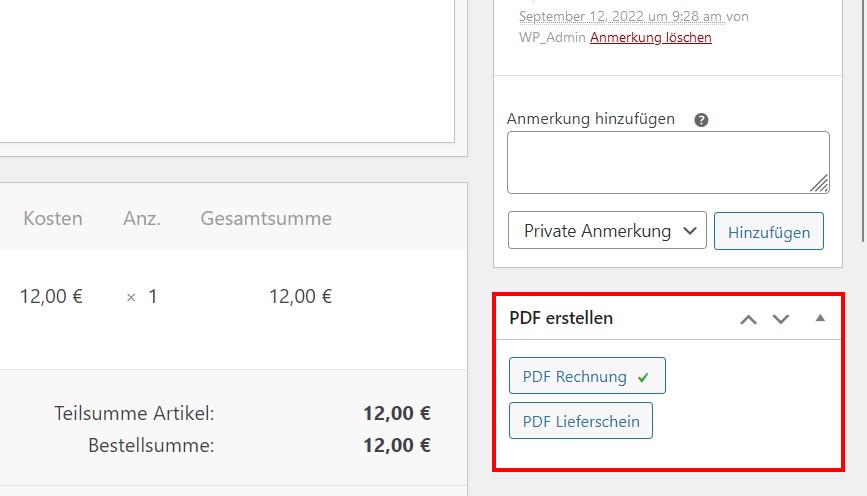Click the PDF Lieferschein button
This screenshot has height=496, width=867.
pyautogui.click(x=581, y=421)
